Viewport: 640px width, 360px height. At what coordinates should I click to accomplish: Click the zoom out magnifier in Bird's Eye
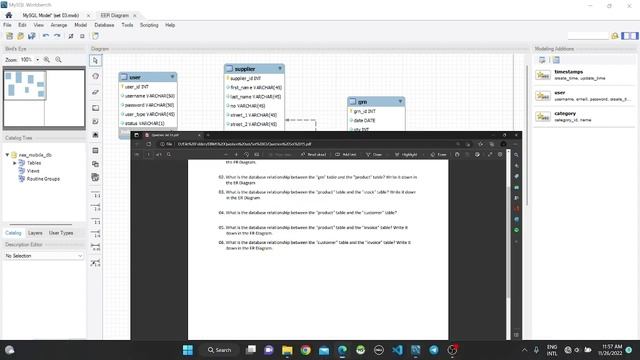[58, 60]
